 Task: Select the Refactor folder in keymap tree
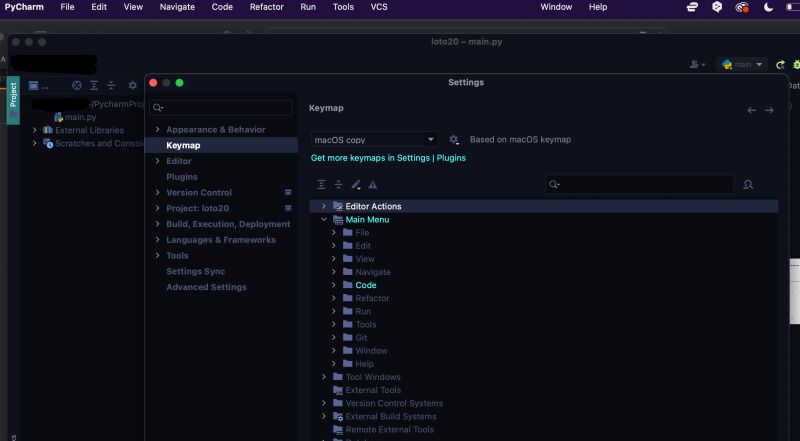372,298
